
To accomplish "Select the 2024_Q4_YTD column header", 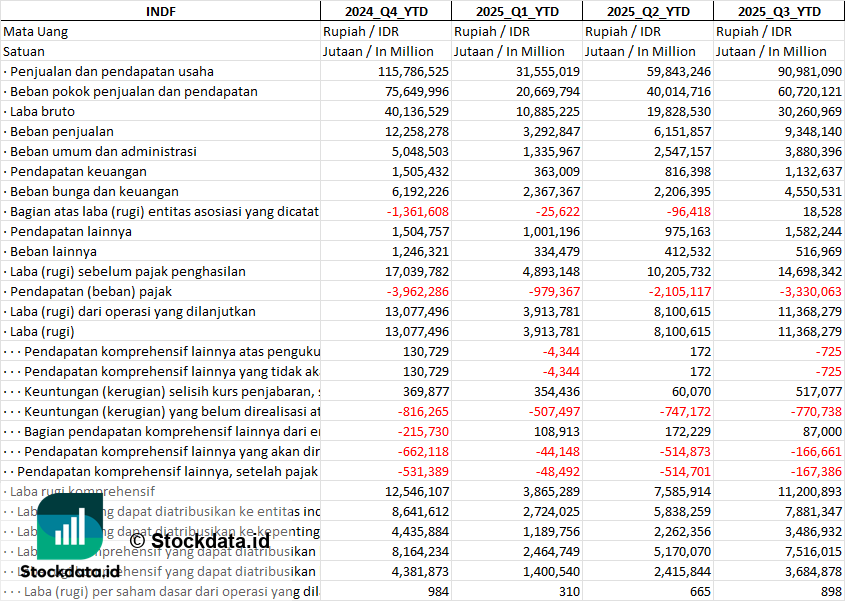I will click(x=386, y=11).
